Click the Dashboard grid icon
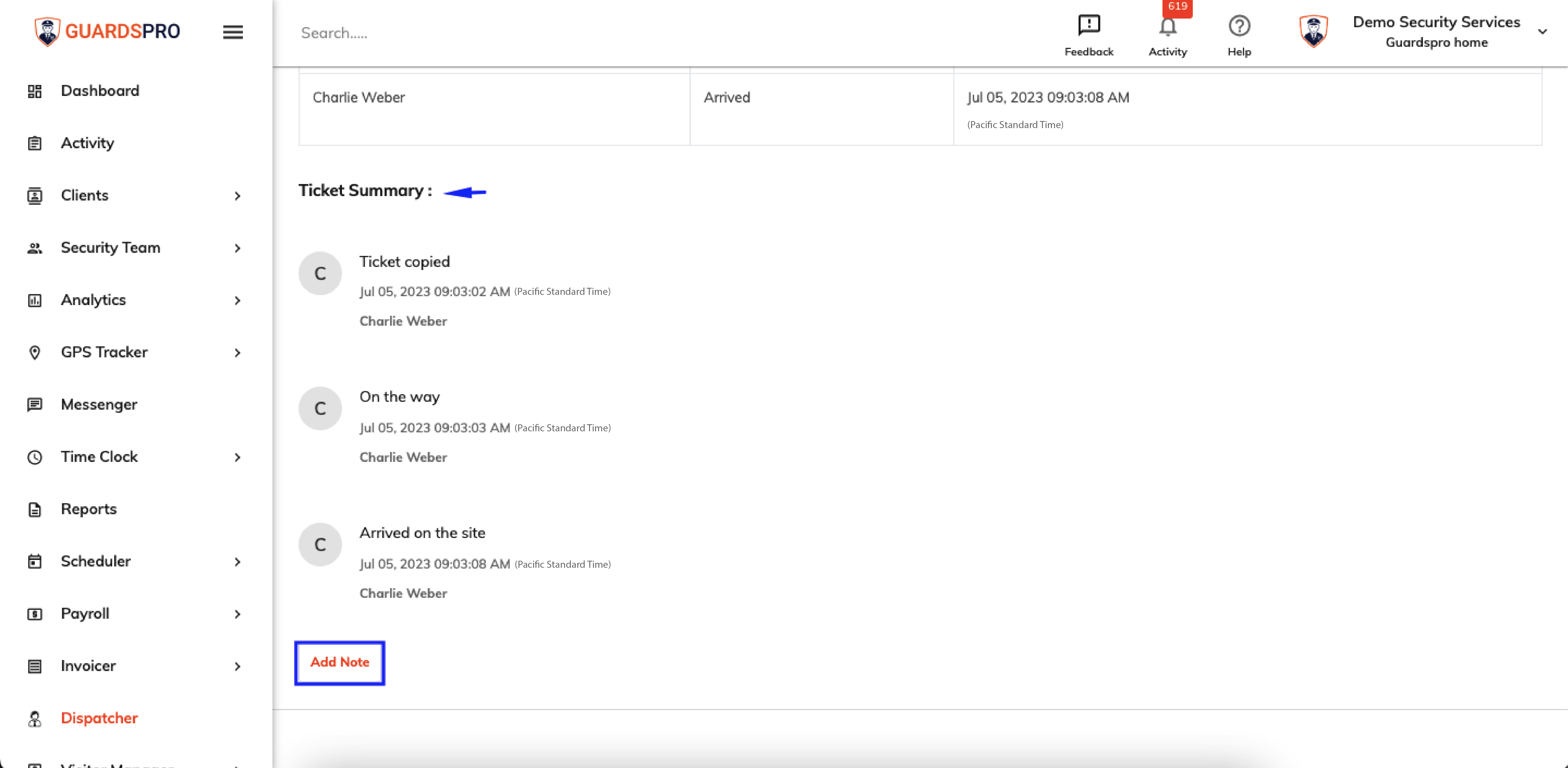The height and width of the screenshot is (768, 1568). click(x=35, y=91)
